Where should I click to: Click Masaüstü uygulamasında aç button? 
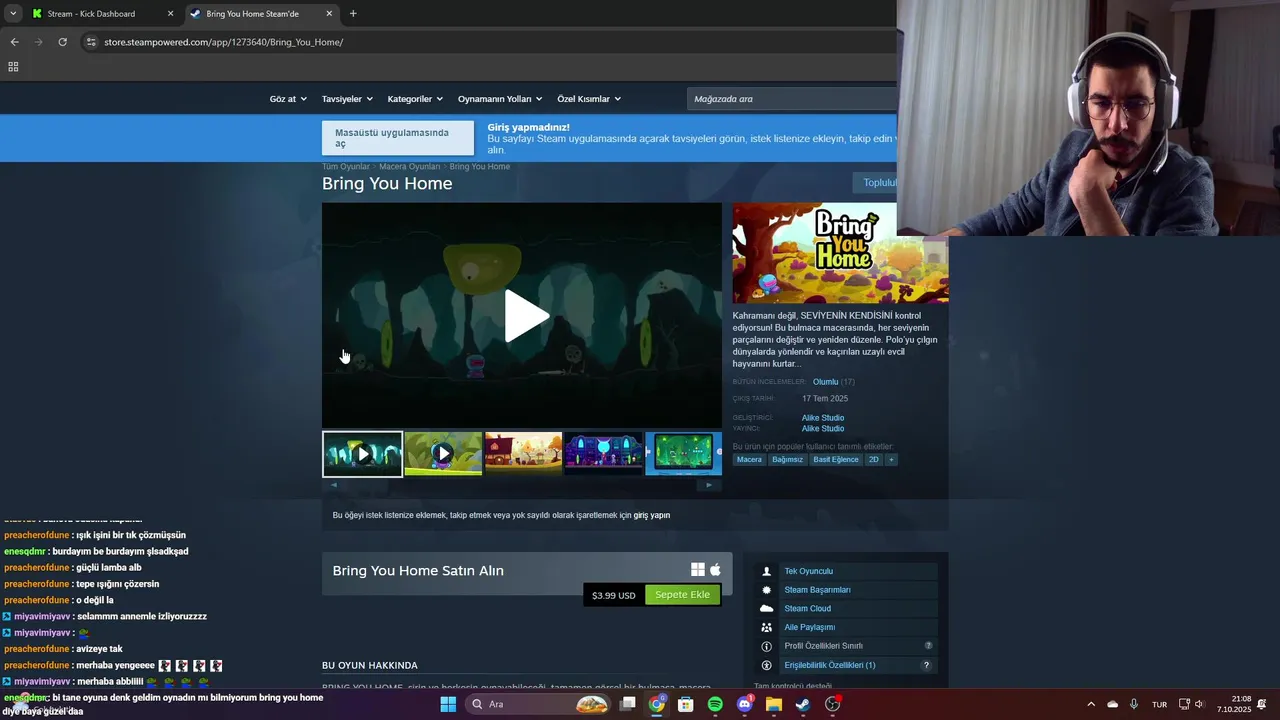398,138
